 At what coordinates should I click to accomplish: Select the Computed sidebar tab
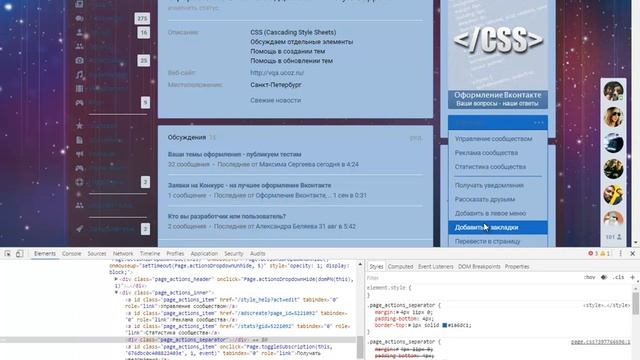(400, 267)
